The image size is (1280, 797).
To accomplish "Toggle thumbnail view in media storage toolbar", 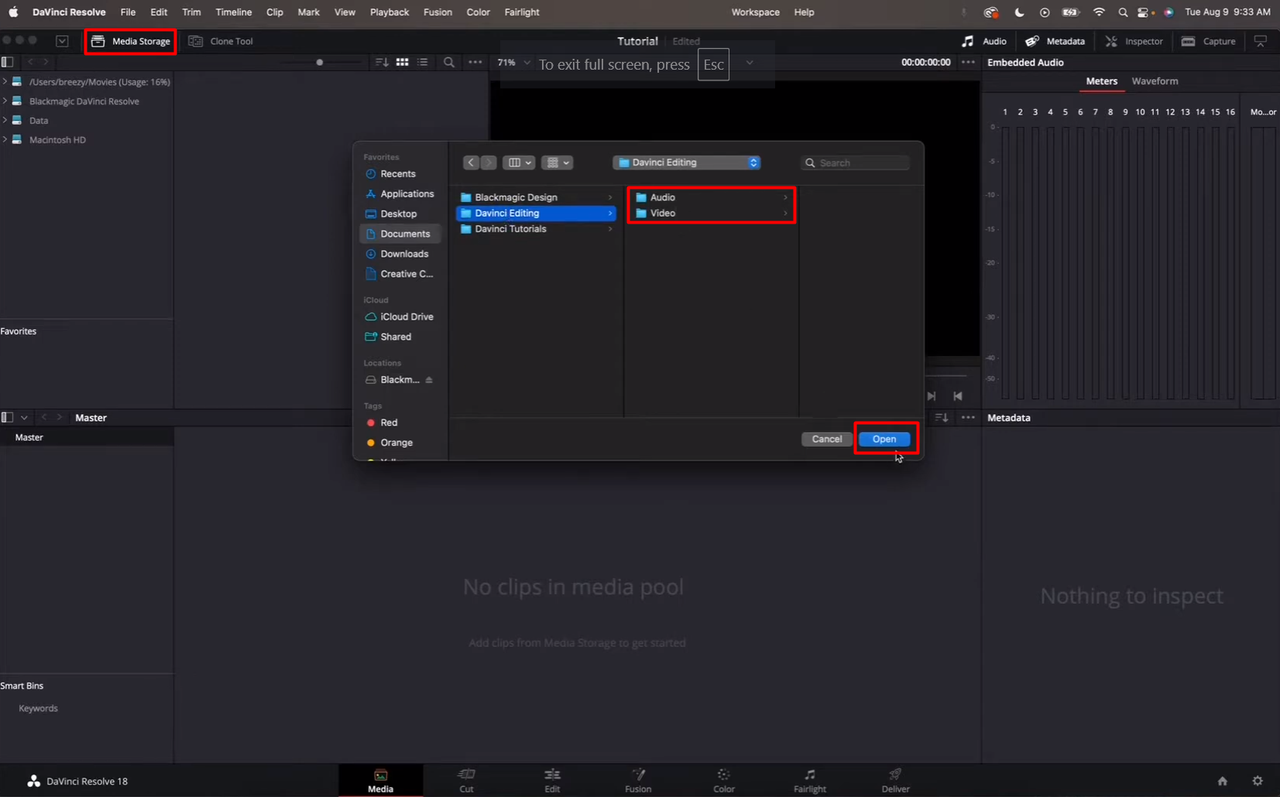I will 402,62.
